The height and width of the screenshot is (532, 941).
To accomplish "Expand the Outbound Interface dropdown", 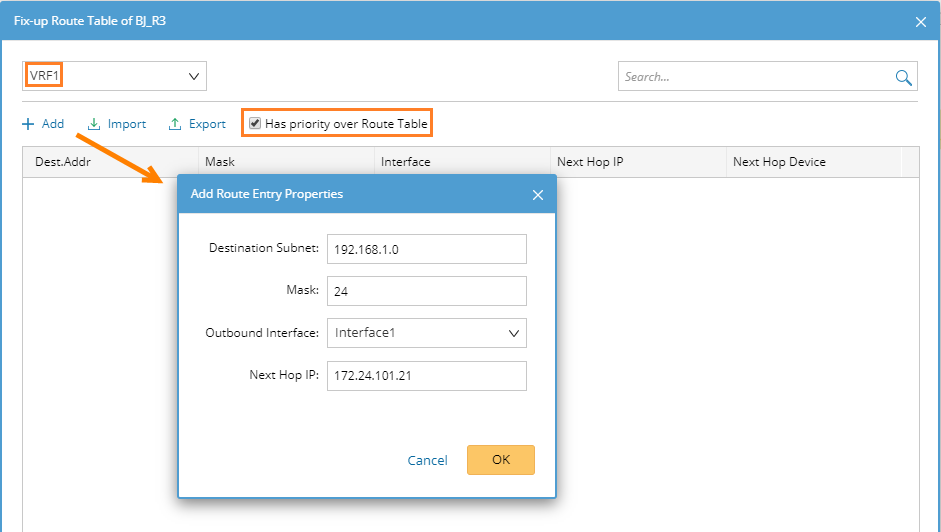I will point(514,333).
